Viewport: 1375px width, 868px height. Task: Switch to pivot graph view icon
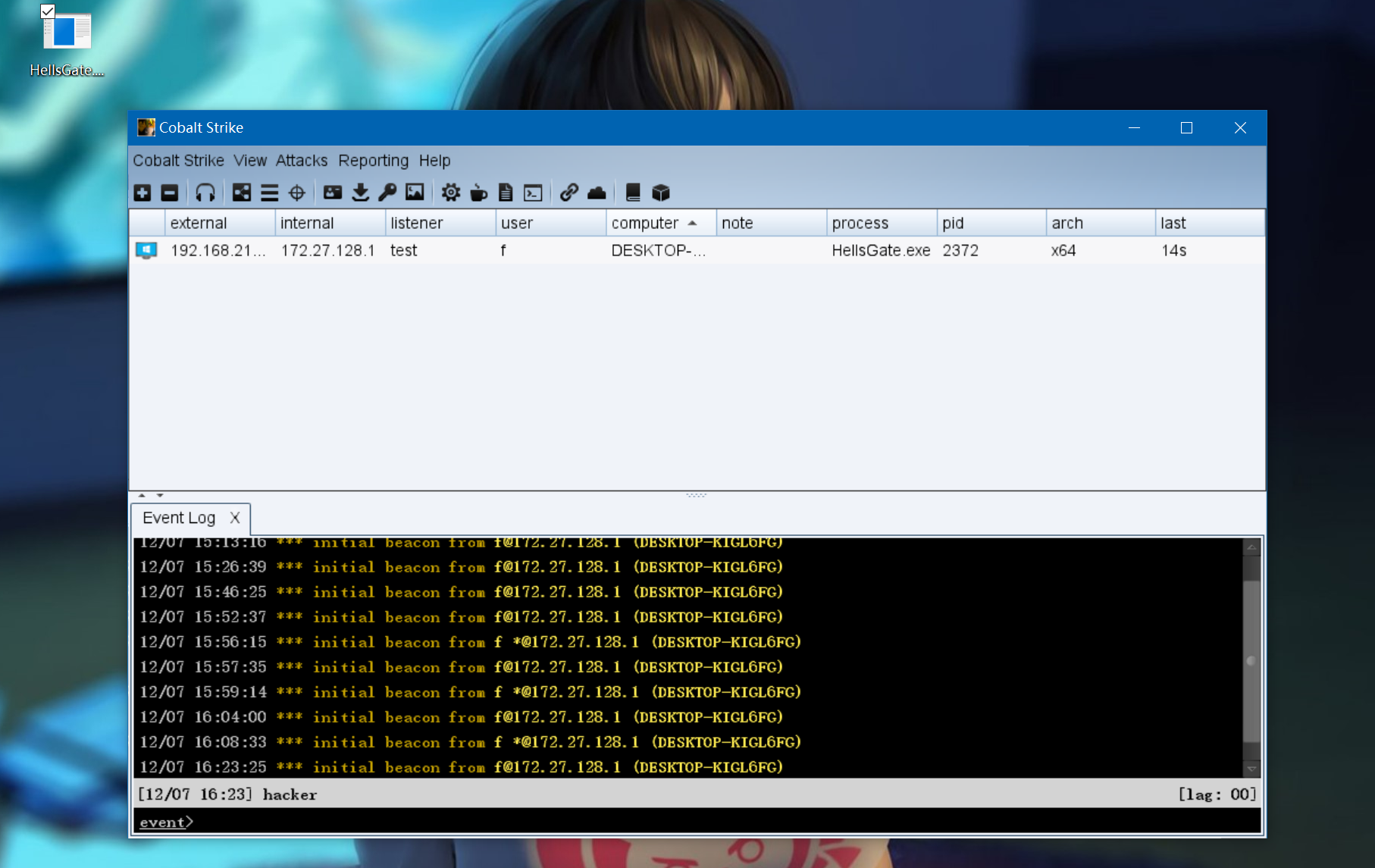(242, 193)
